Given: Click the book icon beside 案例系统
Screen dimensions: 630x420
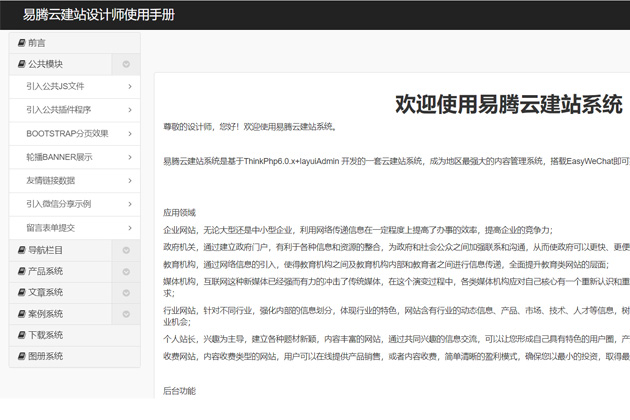Looking at the screenshot, I should click(x=22, y=314).
